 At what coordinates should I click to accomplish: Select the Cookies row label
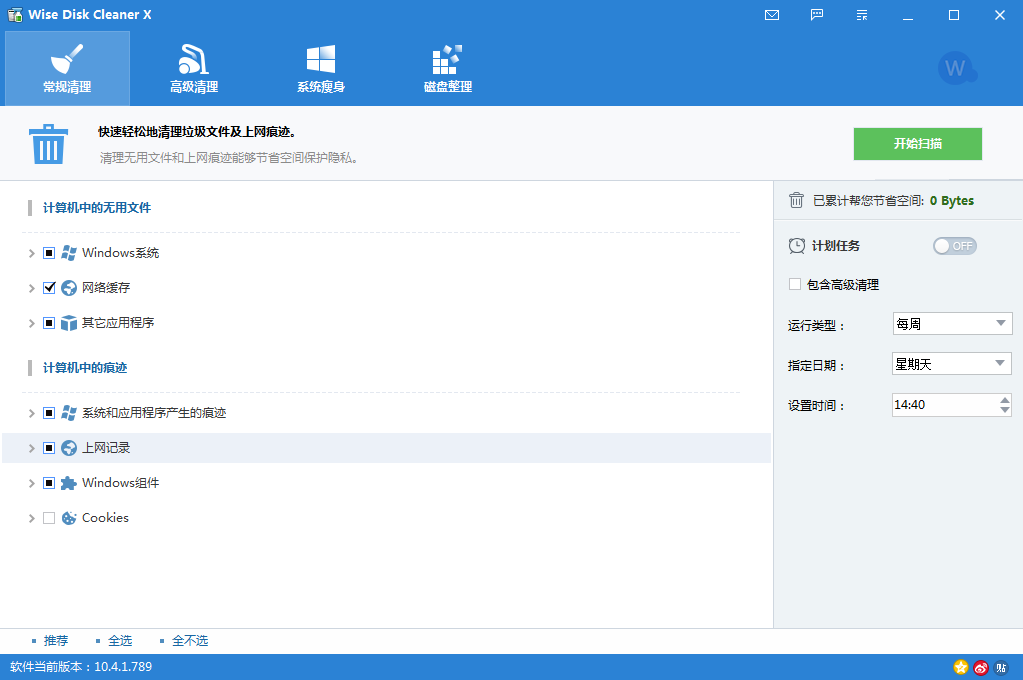pyautogui.click(x=105, y=518)
